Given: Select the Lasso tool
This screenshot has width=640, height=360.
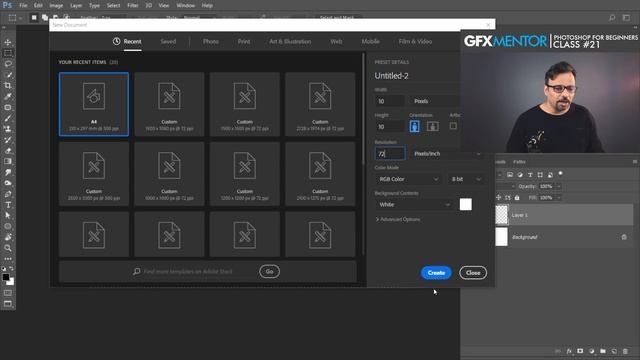Looking at the screenshot, I should coord(8,64).
